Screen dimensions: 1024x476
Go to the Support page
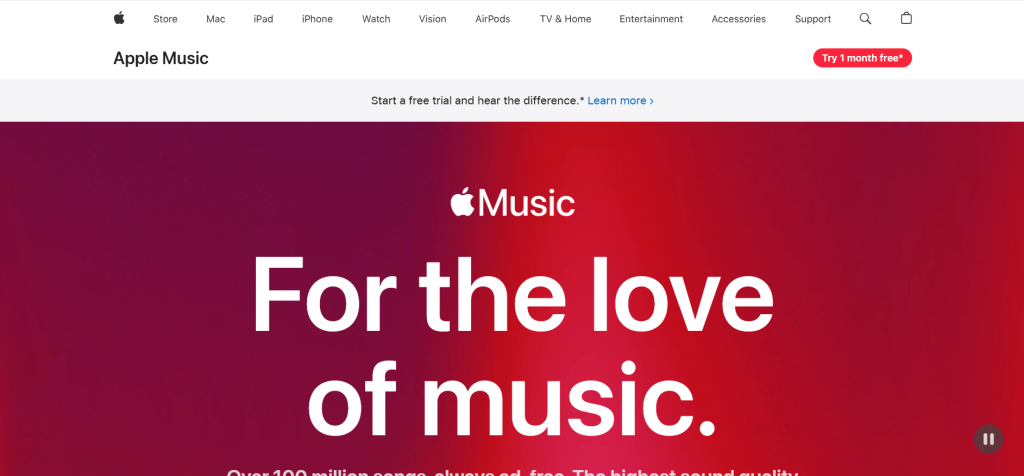(813, 19)
